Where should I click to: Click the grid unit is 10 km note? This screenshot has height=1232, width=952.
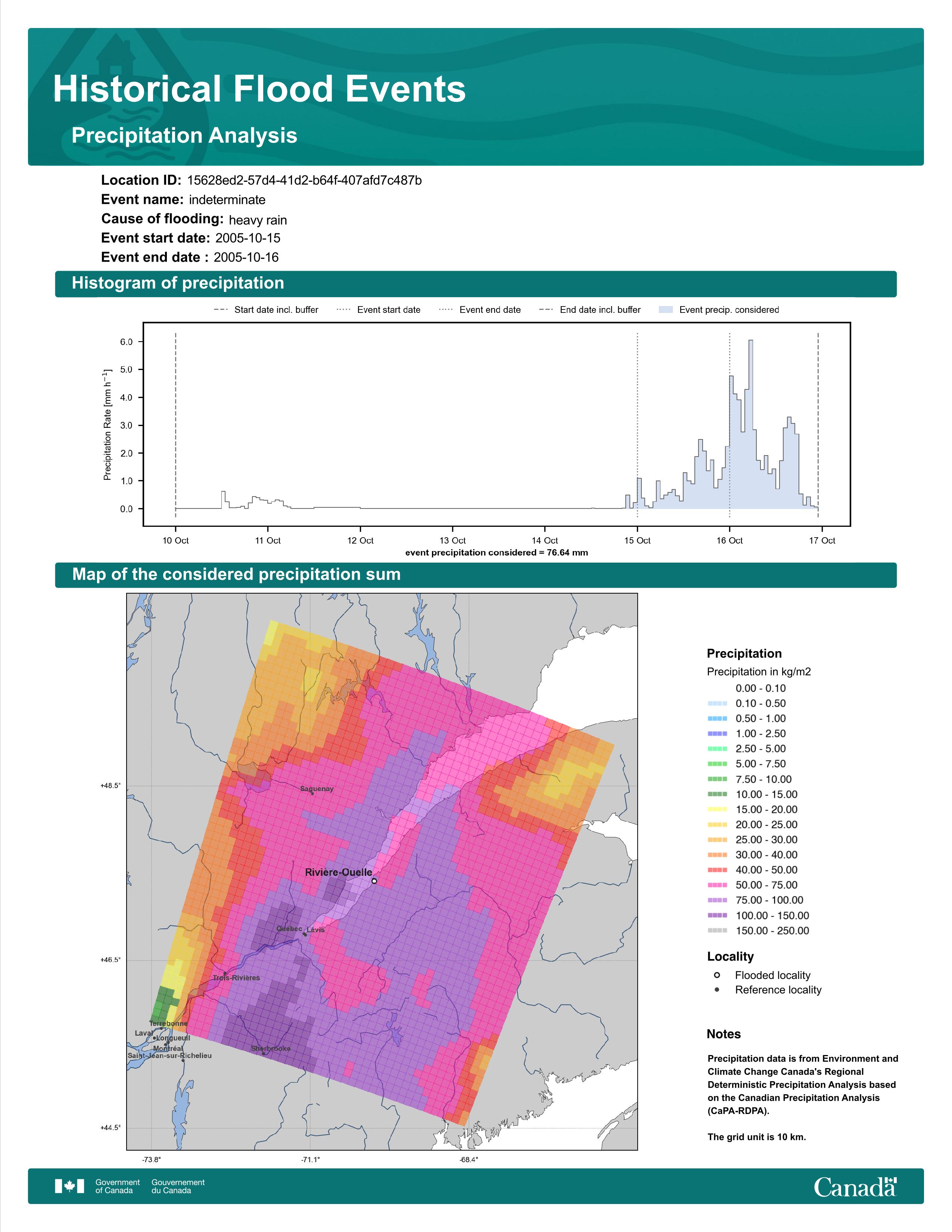757,1137
